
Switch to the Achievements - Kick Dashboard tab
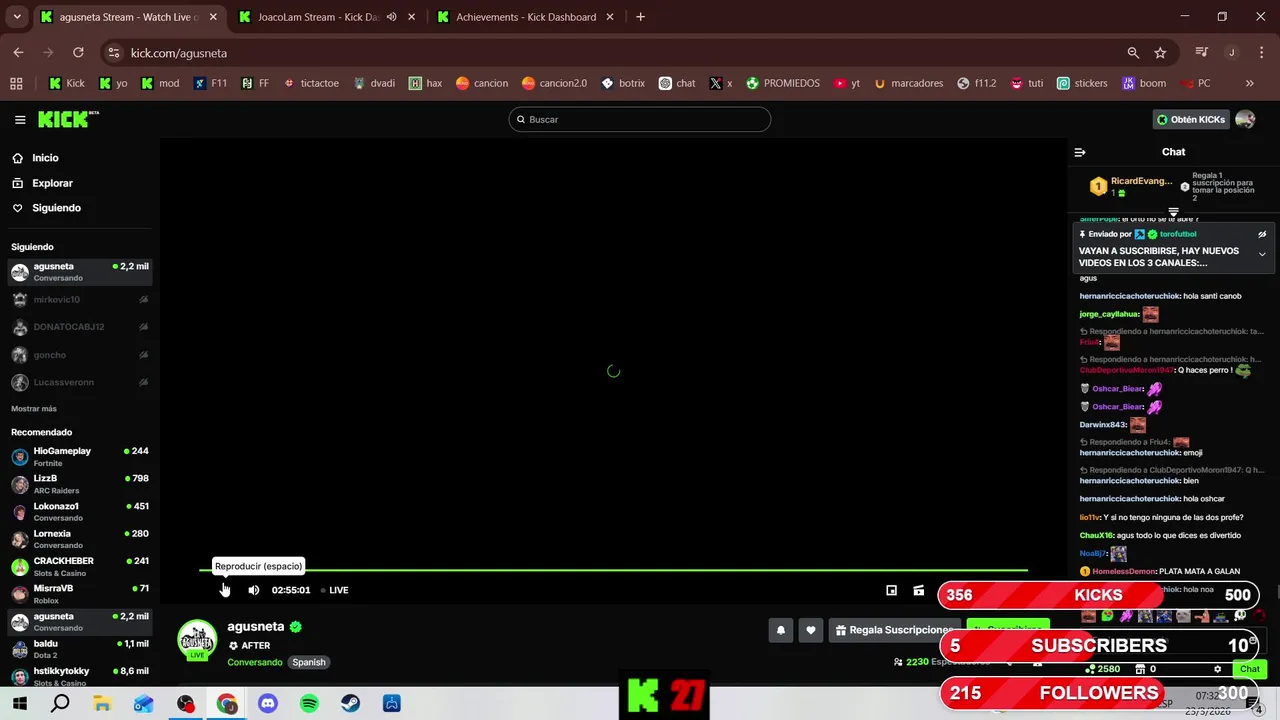pyautogui.click(x=525, y=17)
